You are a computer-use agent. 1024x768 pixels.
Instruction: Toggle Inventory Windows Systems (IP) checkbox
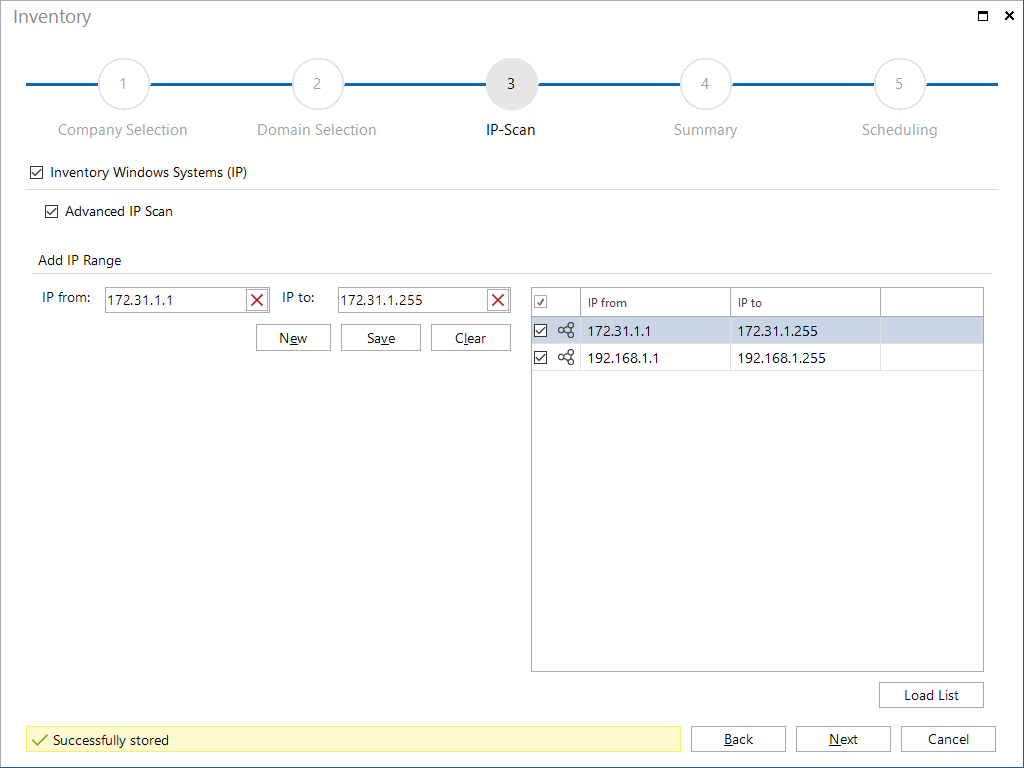[x=37, y=172]
